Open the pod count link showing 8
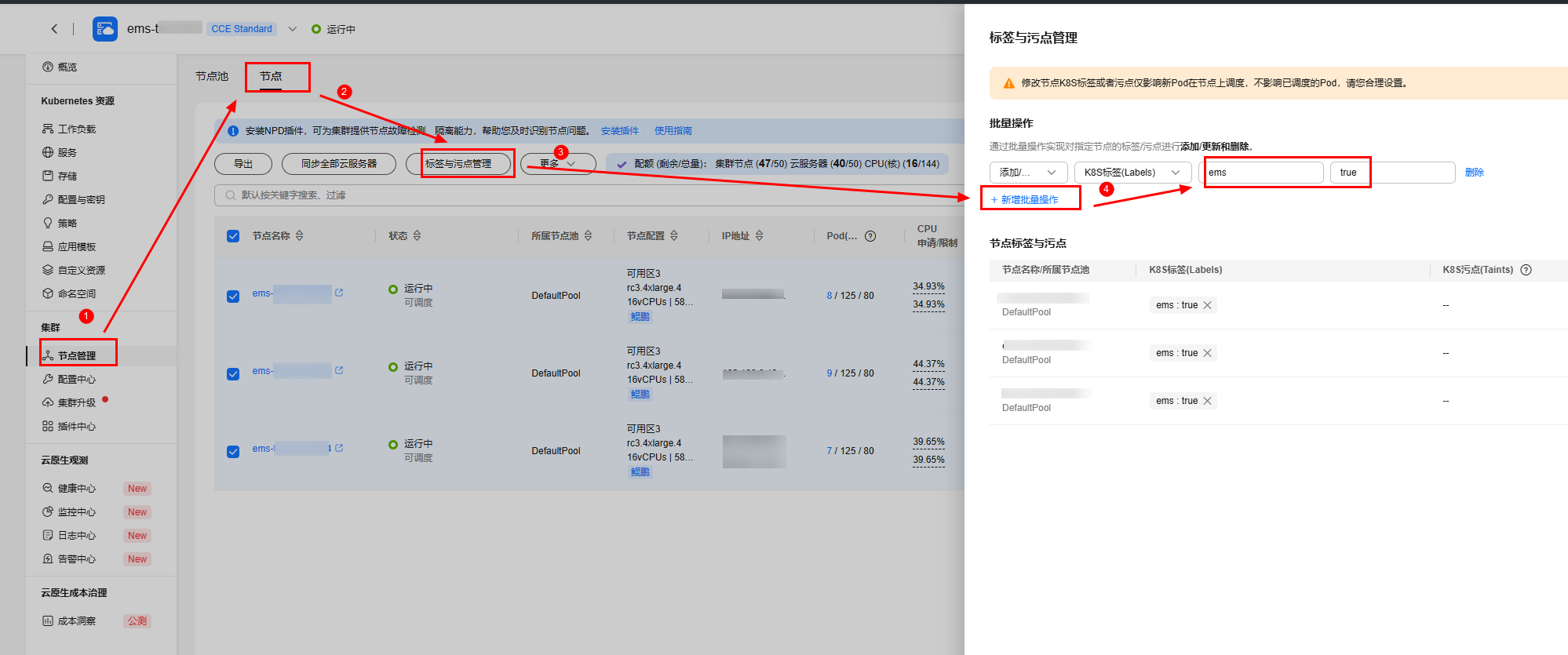The image size is (1568, 655). pyautogui.click(x=830, y=296)
